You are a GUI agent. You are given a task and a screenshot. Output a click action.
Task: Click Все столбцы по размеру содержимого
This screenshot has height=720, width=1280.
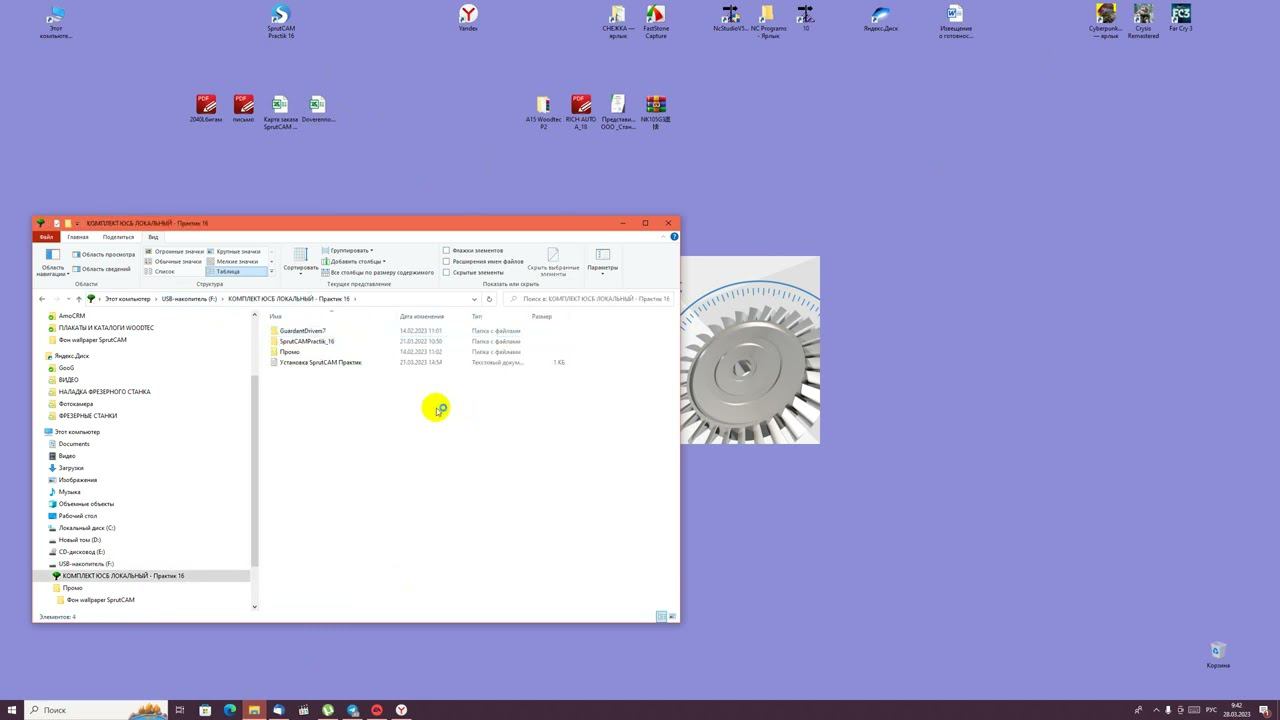[378, 272]
